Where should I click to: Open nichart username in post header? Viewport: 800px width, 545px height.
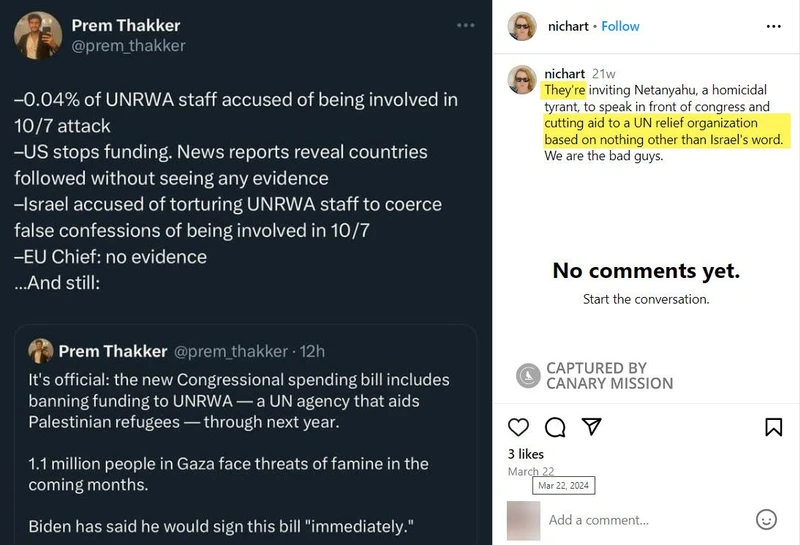(x=566, y=26)
